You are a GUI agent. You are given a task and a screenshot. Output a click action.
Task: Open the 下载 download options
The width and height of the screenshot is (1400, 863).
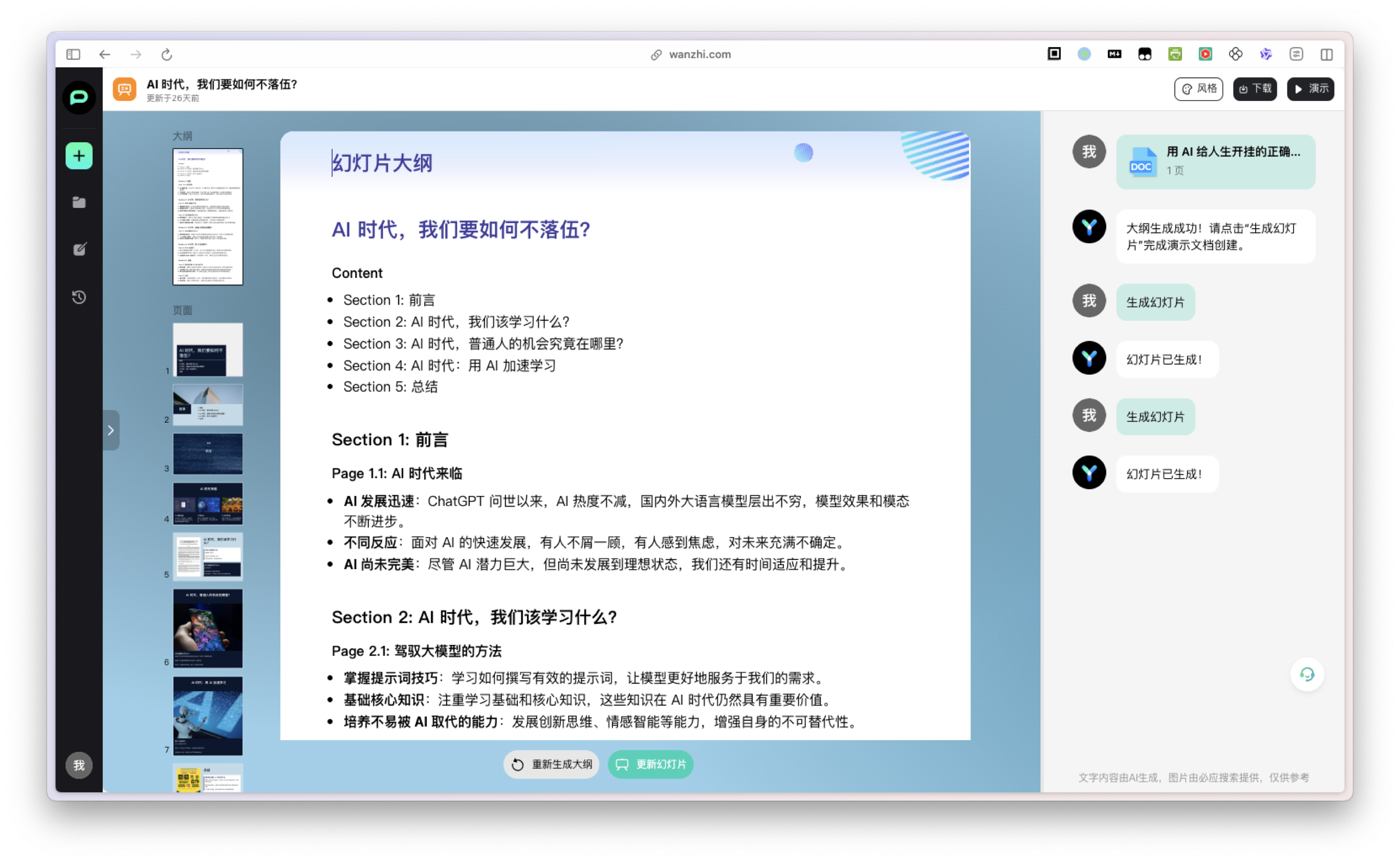pos(1255,89)
